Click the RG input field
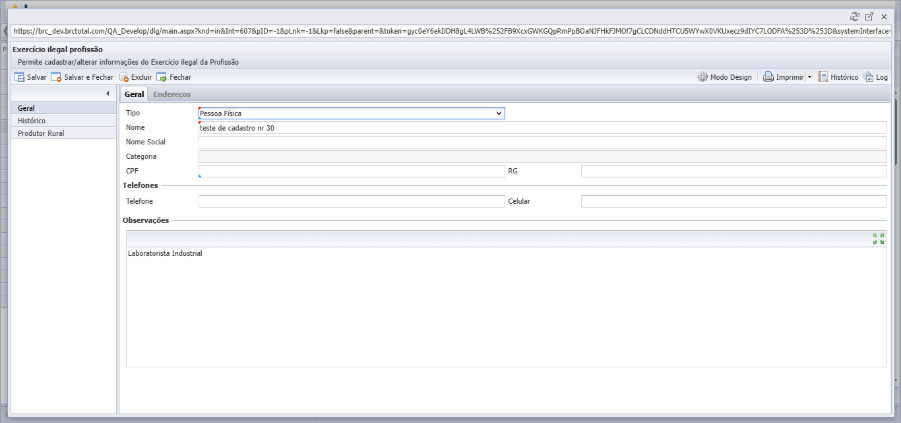 coord(734,171)
